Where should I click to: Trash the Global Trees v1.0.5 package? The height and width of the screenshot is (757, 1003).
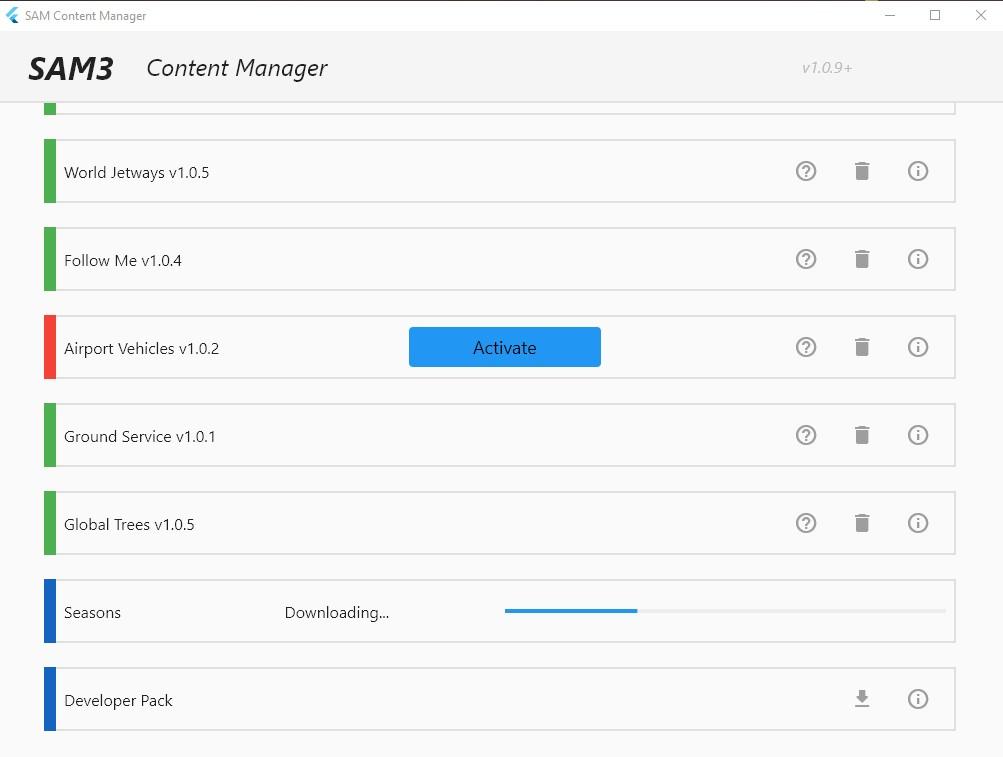pos(862,523)
